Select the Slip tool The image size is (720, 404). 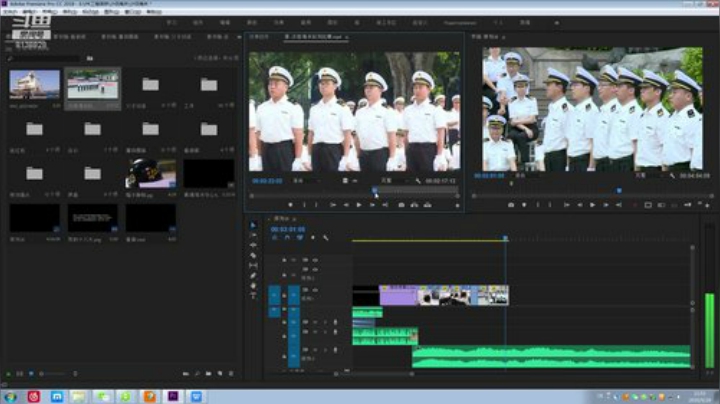coord(253,265)
